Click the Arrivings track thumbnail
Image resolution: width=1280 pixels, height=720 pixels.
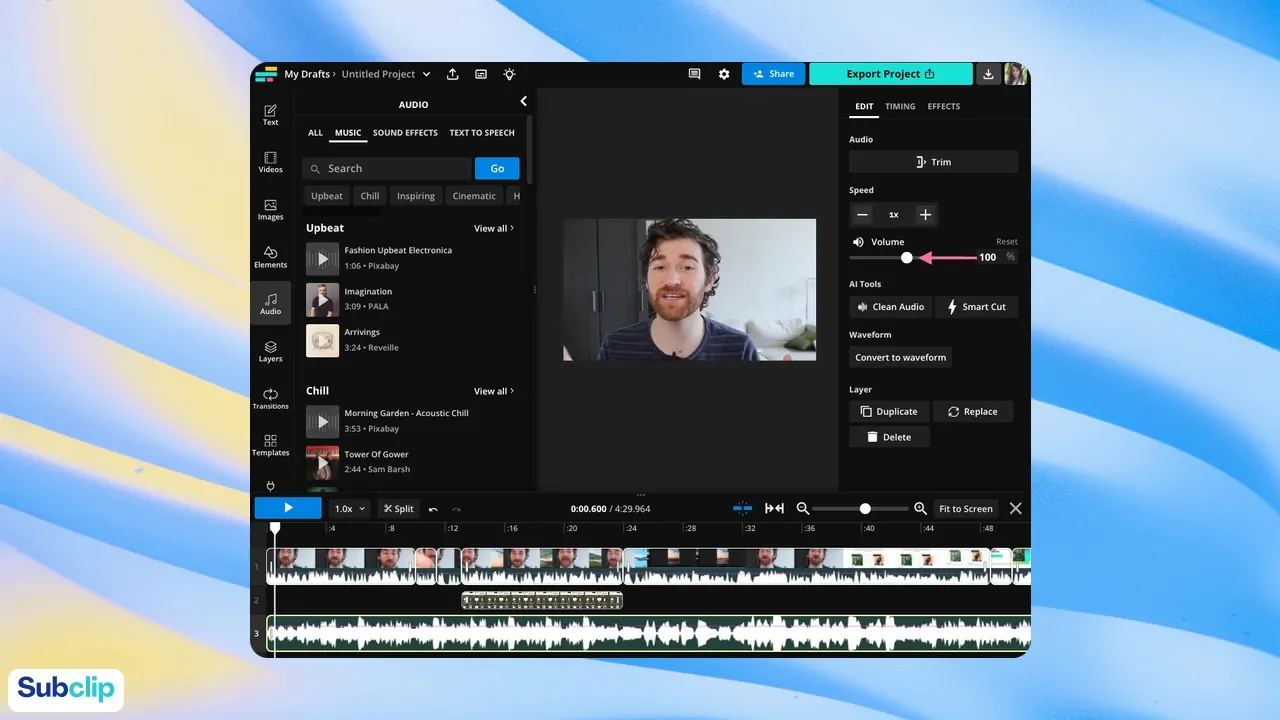pos(322,340)
